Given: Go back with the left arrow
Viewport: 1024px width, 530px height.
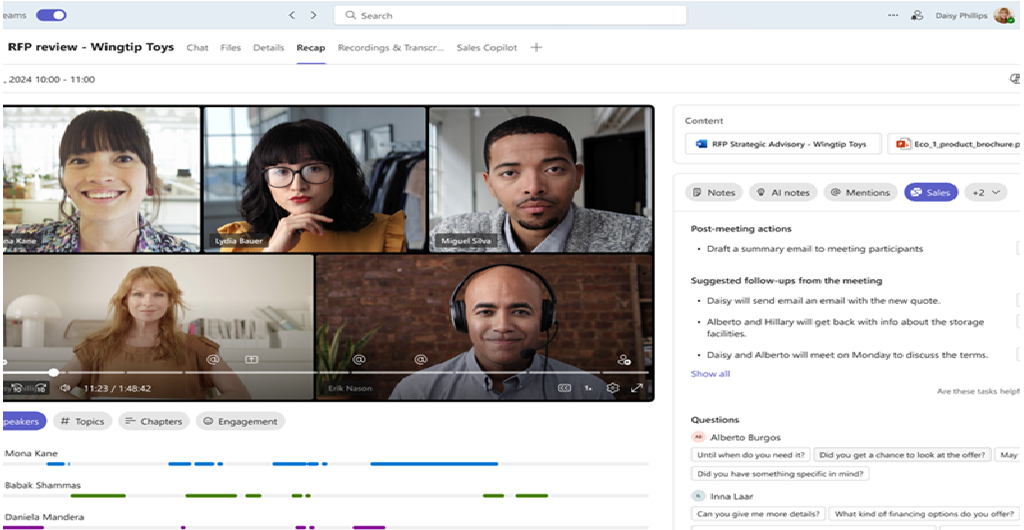Looking at the screenshot, I should coord(292,15).
